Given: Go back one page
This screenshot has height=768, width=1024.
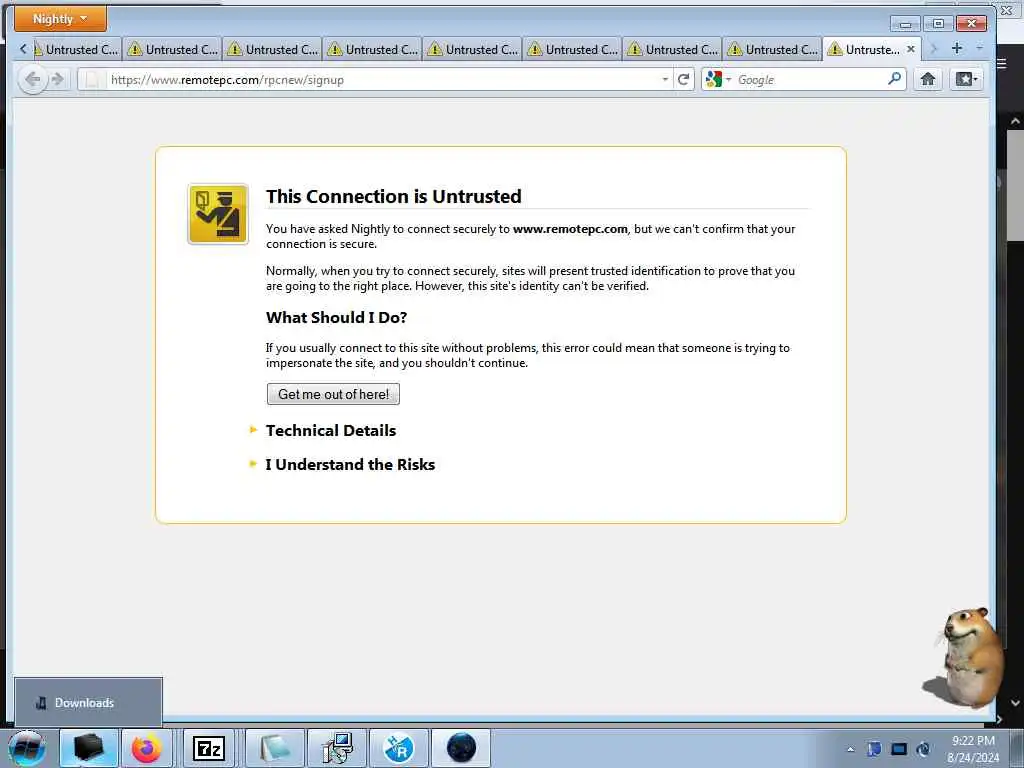Looking at the screenshot, I should (32, 80).
